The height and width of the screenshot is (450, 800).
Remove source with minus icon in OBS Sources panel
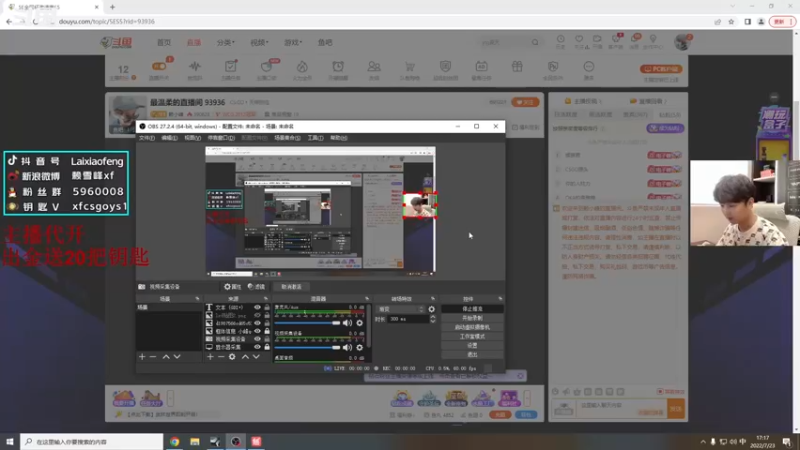click(x=221, y=357)
